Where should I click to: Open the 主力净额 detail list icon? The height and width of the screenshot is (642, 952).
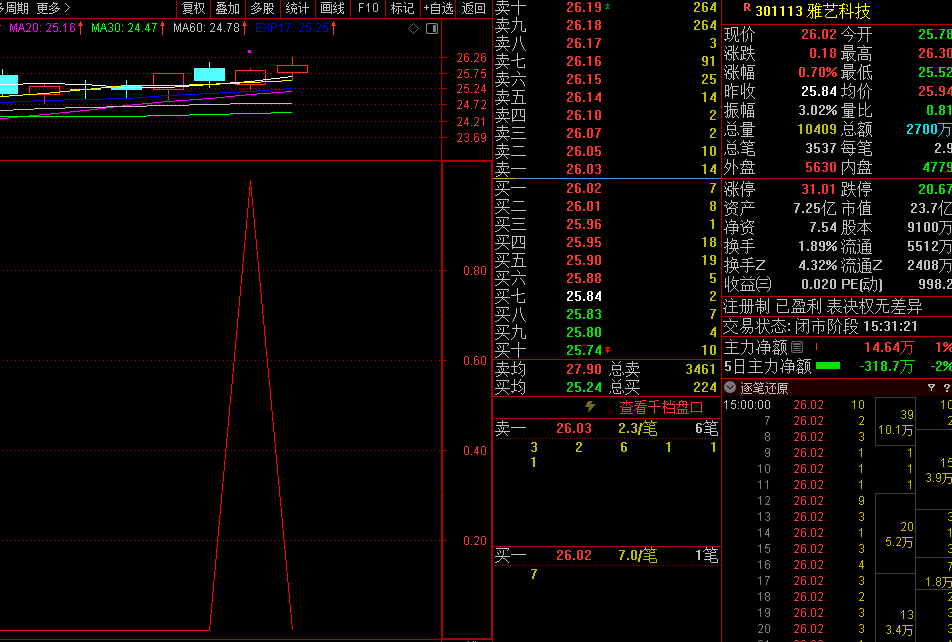(797, 348)
